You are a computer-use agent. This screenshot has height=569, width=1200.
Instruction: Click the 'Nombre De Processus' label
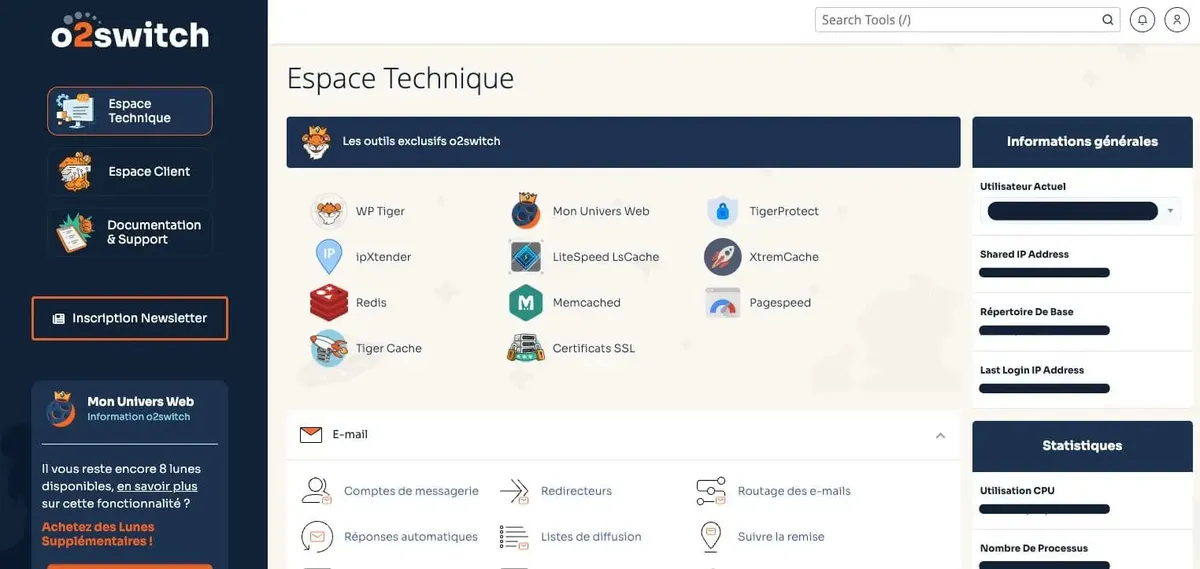(1034, 548)
